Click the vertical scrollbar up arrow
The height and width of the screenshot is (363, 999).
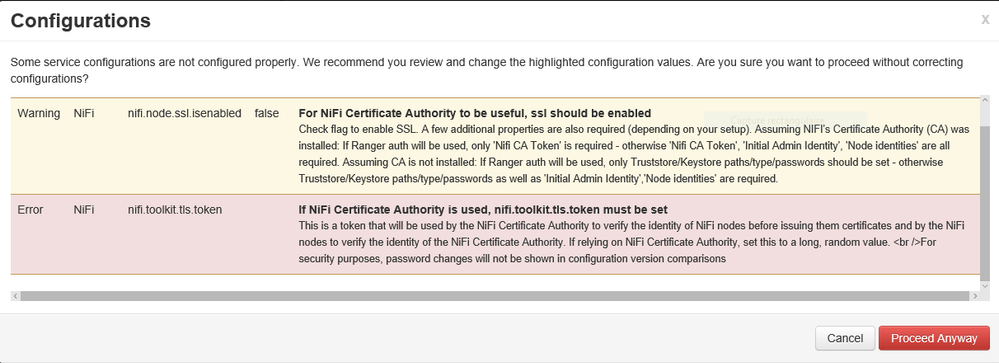click(985, 101)
